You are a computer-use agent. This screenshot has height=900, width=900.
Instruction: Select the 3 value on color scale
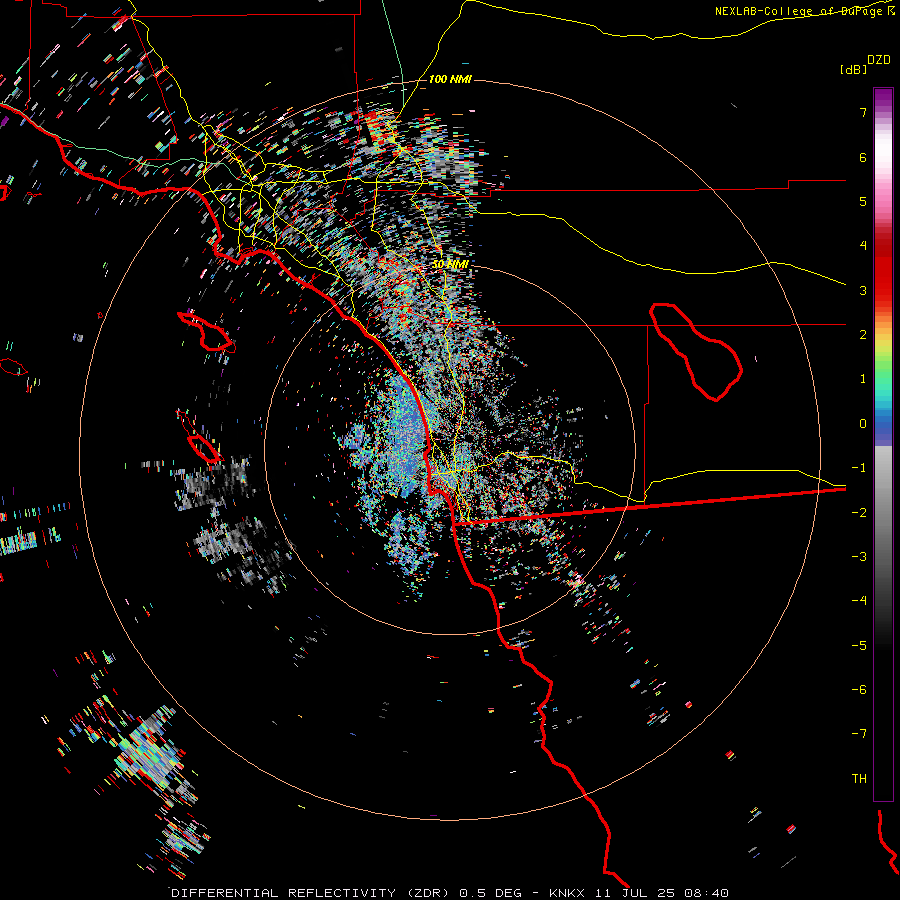click(x=863, y=290)
